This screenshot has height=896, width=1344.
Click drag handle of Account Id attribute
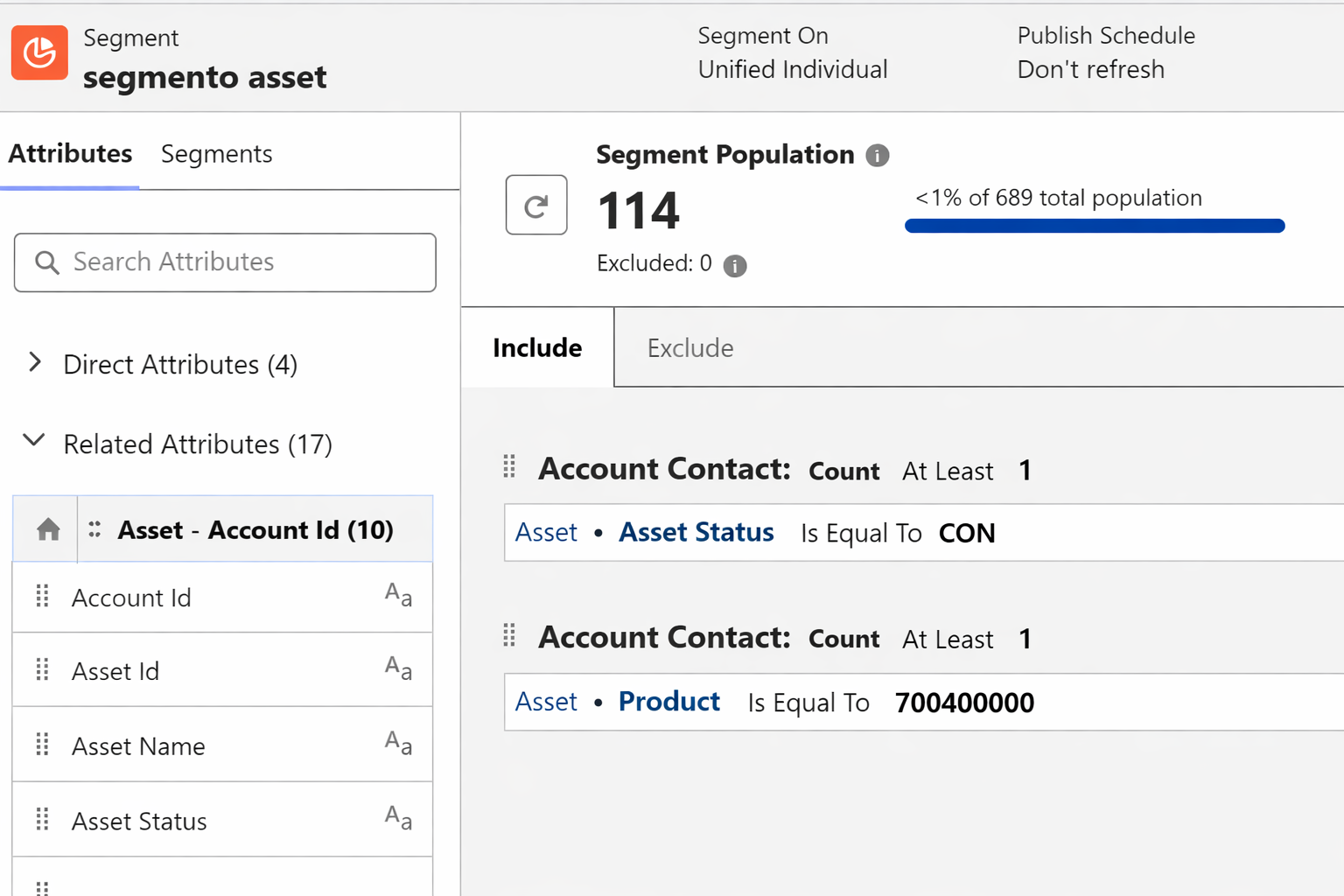pyautogui.click(x=42, y=597)
